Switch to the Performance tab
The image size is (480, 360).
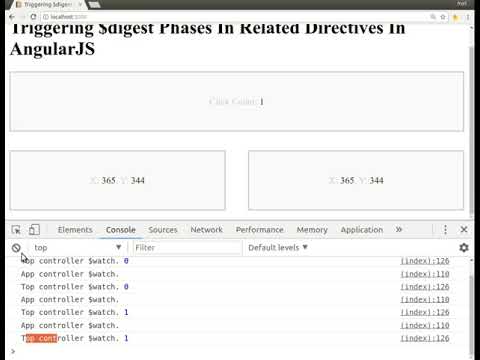pos(259,230)
